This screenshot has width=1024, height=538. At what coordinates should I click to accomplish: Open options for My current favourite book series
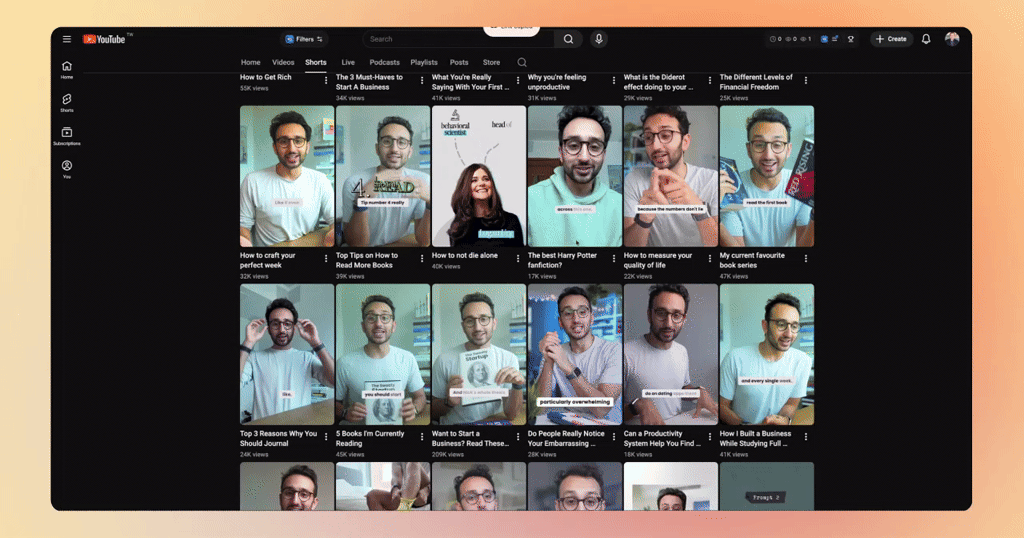pos(806,259)
